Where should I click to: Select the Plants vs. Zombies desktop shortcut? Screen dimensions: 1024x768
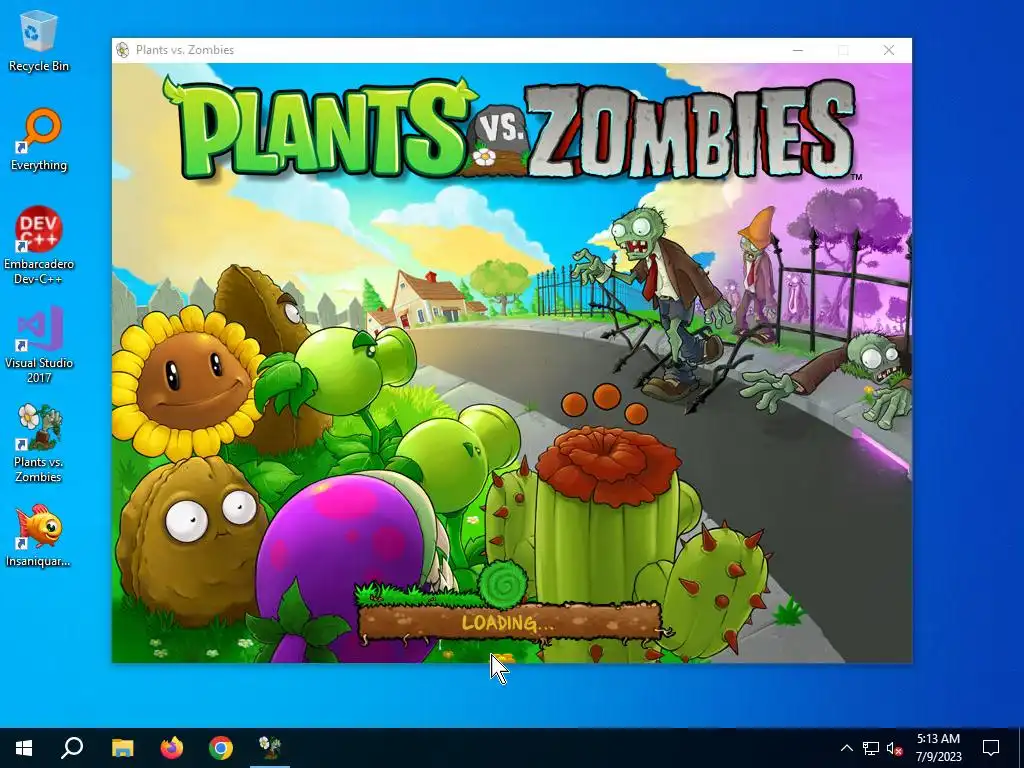[39, 443]
